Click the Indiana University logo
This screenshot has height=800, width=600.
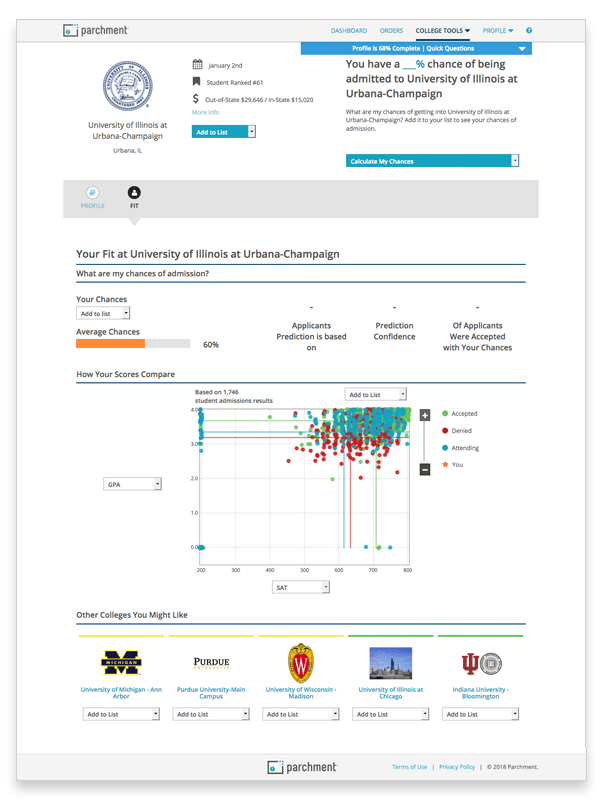(481, 663)
